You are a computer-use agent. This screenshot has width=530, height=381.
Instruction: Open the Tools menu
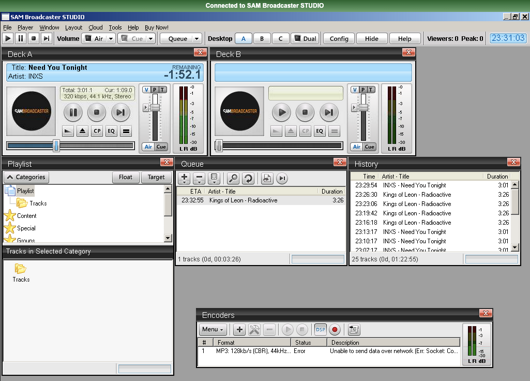click(x=115, y=27)
